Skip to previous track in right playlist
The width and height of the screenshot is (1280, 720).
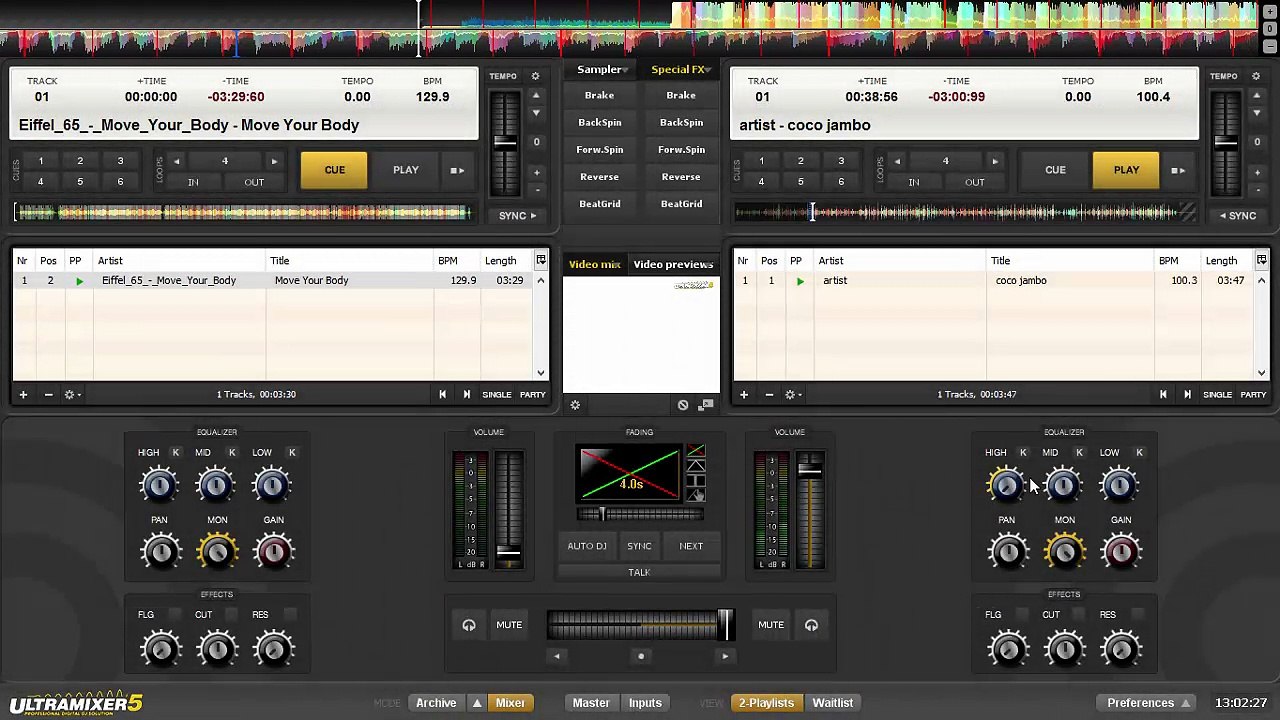pos(1163,395)
